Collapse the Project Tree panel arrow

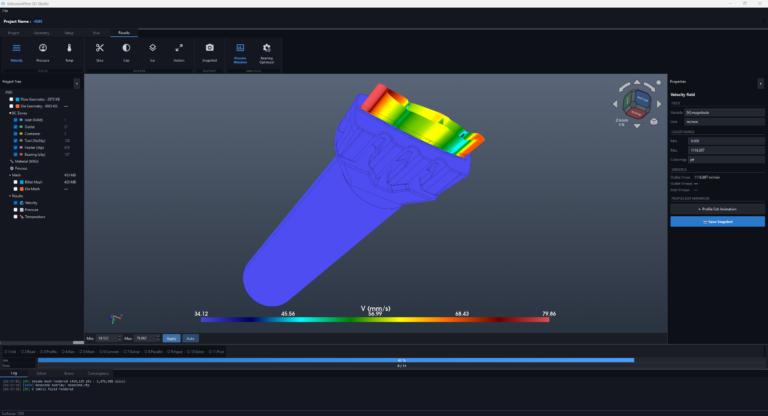[76, 83]
